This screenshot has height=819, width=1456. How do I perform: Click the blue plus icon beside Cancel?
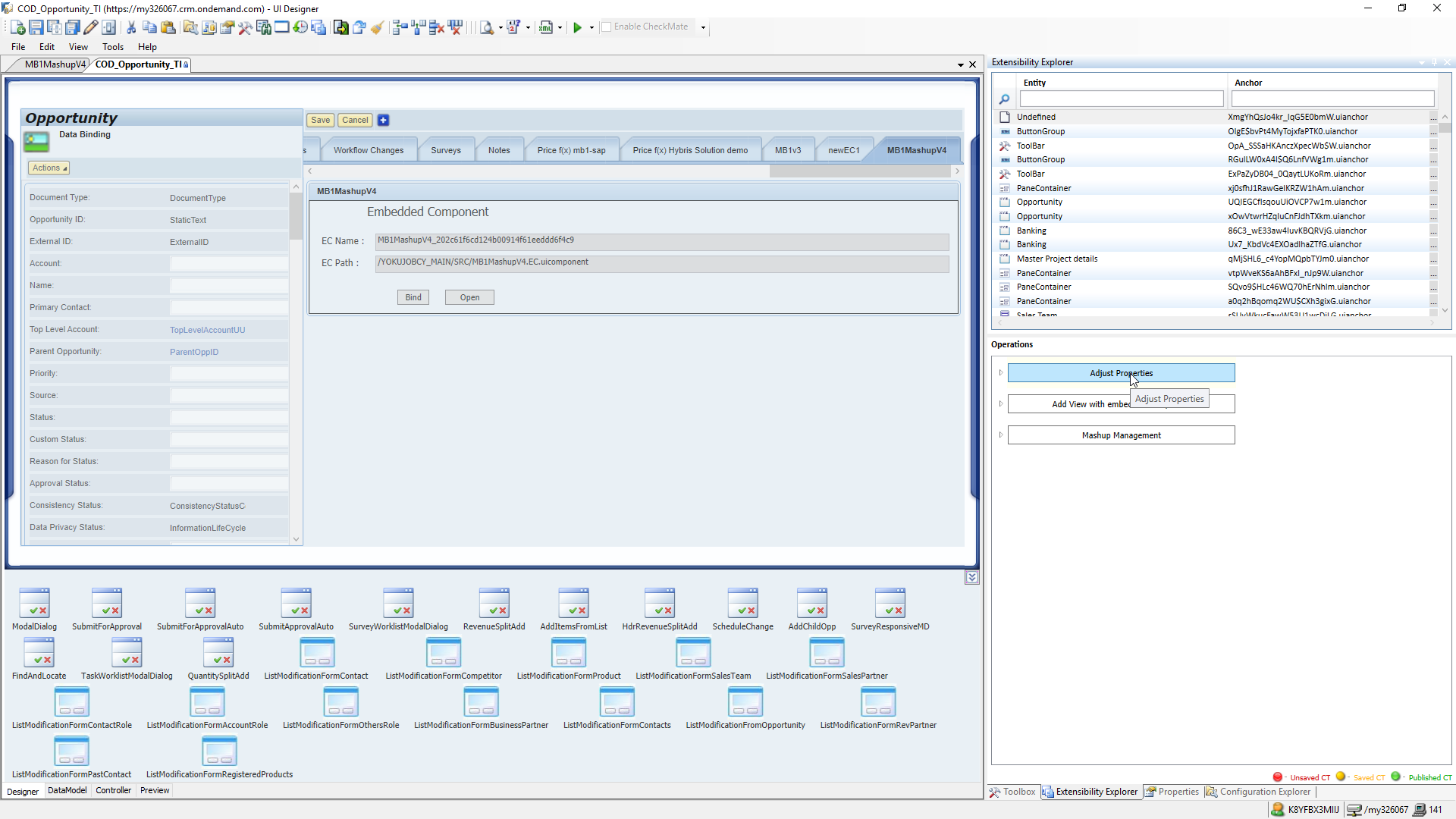[383, 121]
